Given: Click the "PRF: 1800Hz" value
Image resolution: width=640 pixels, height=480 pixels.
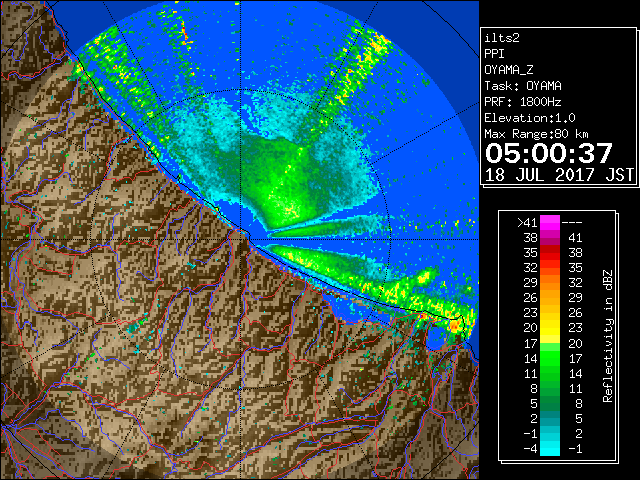Looking at the screenshot, I should point(523,102).
